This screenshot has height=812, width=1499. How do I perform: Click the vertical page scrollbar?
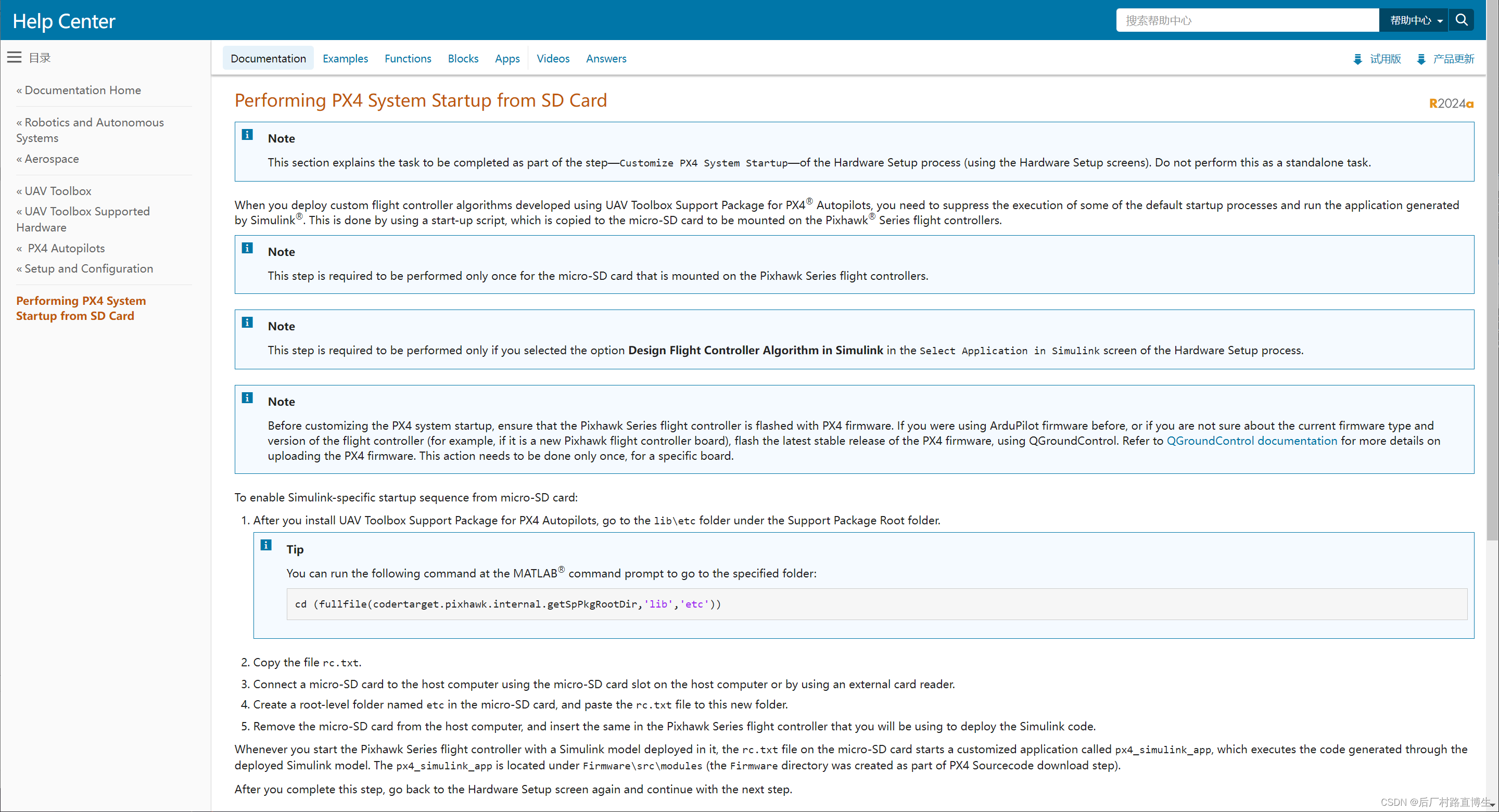[1492, 291]
